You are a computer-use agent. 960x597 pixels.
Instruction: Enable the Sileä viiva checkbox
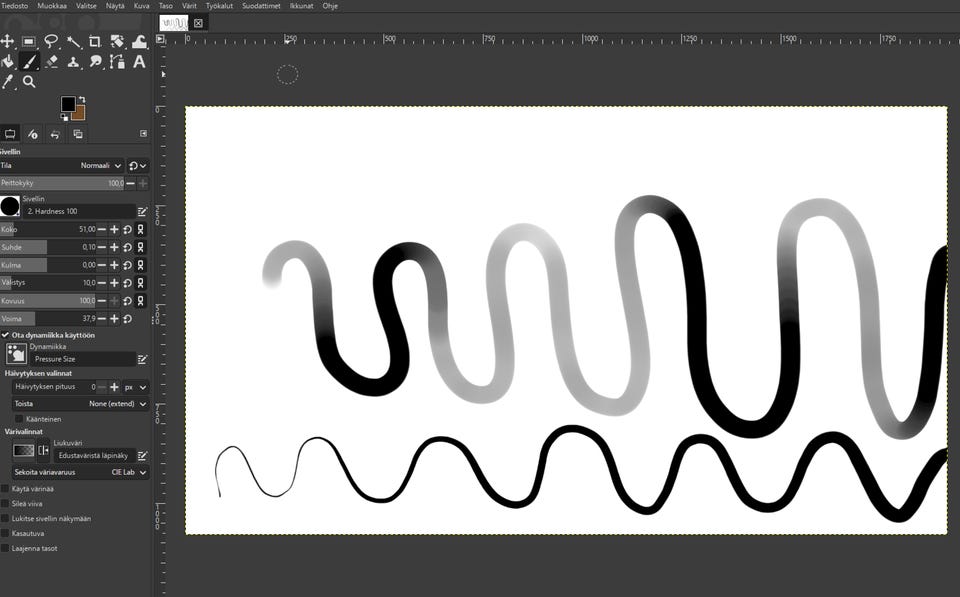[x=6, y=503]
